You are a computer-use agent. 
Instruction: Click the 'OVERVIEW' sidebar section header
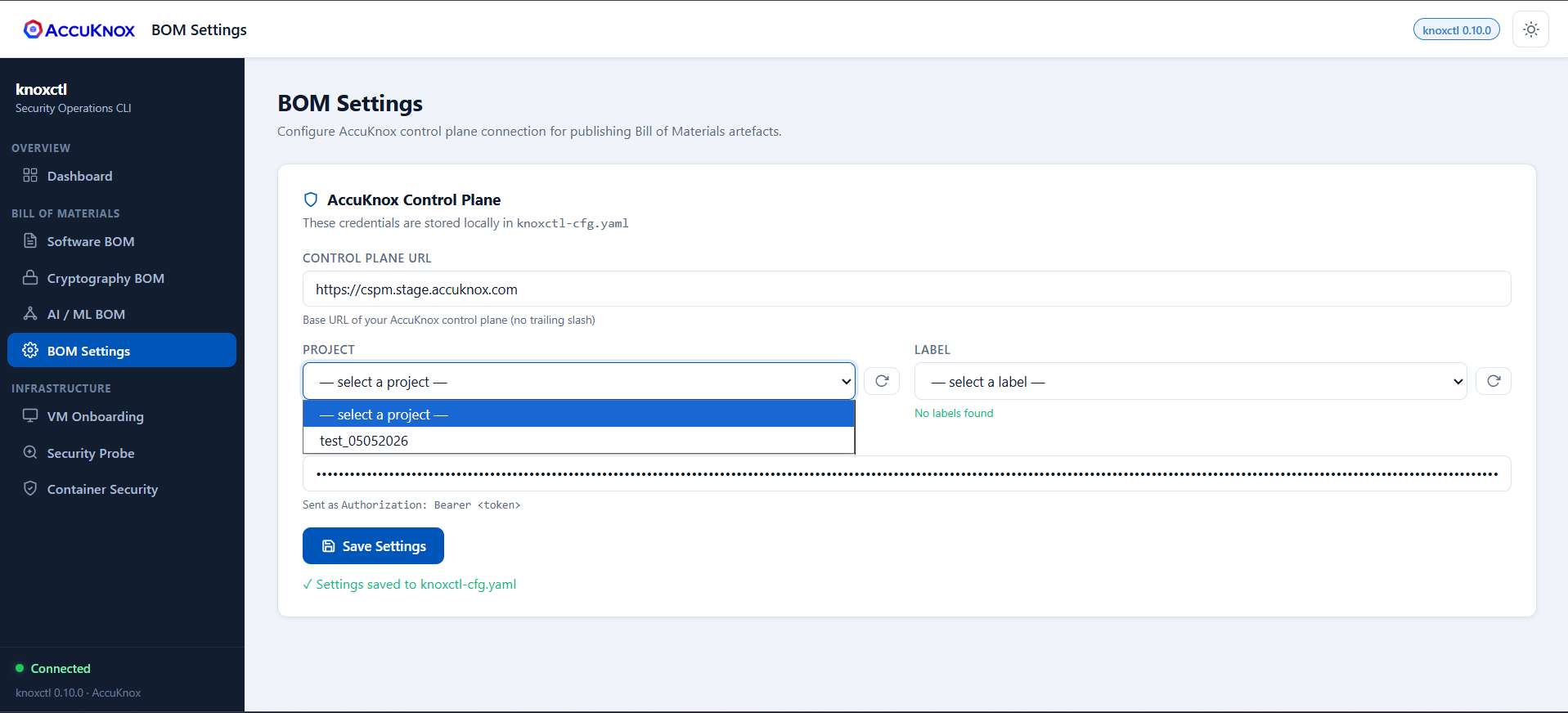(41, 148)
